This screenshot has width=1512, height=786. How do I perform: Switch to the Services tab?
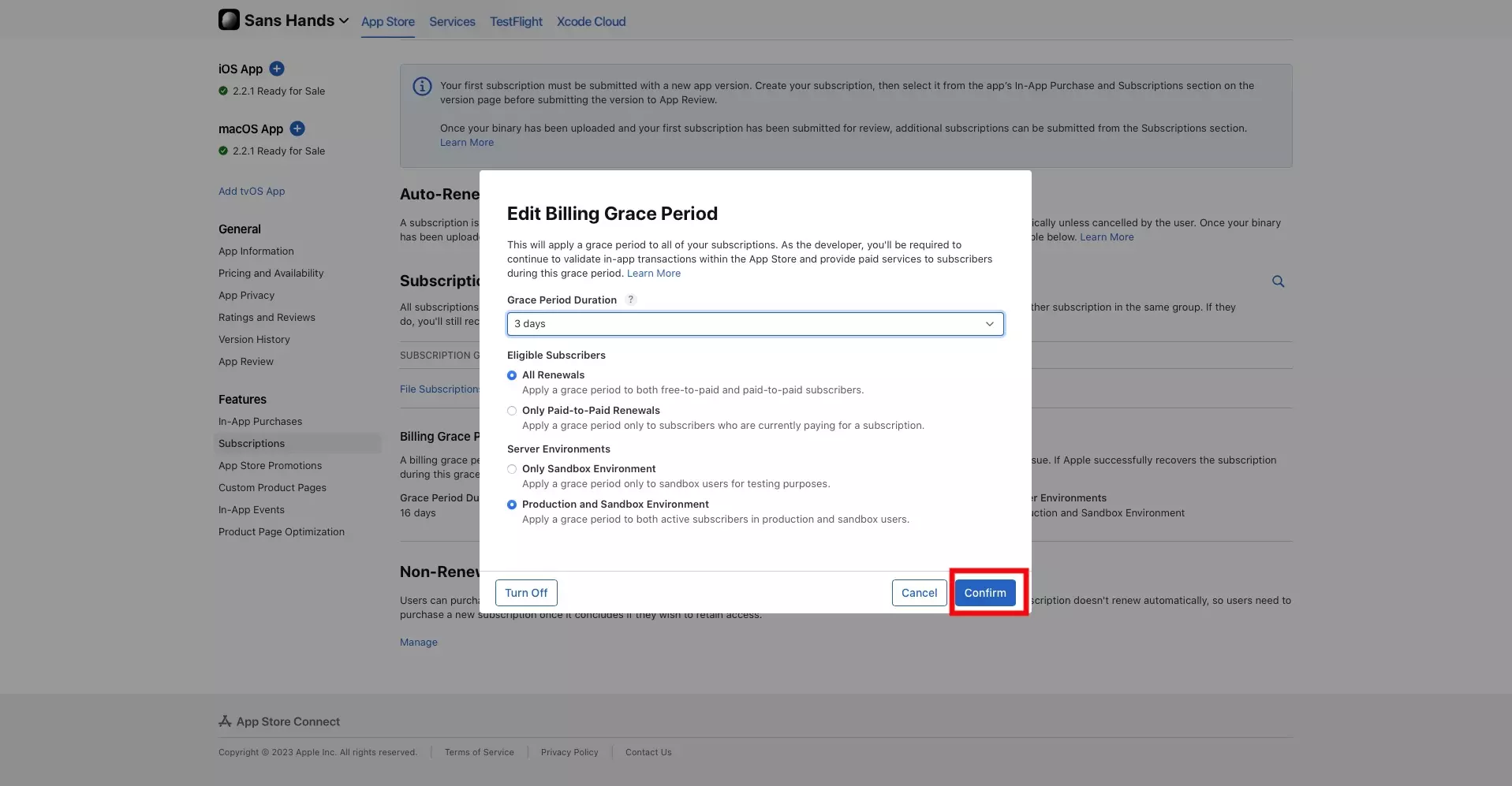[452, 21]
